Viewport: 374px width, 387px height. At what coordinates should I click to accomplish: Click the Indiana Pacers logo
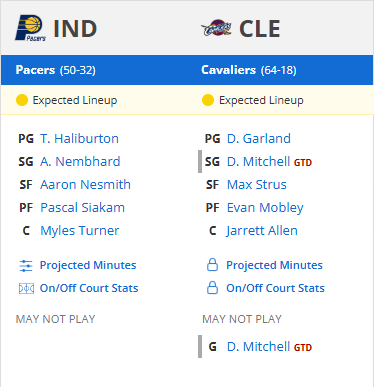pos(31,28)
